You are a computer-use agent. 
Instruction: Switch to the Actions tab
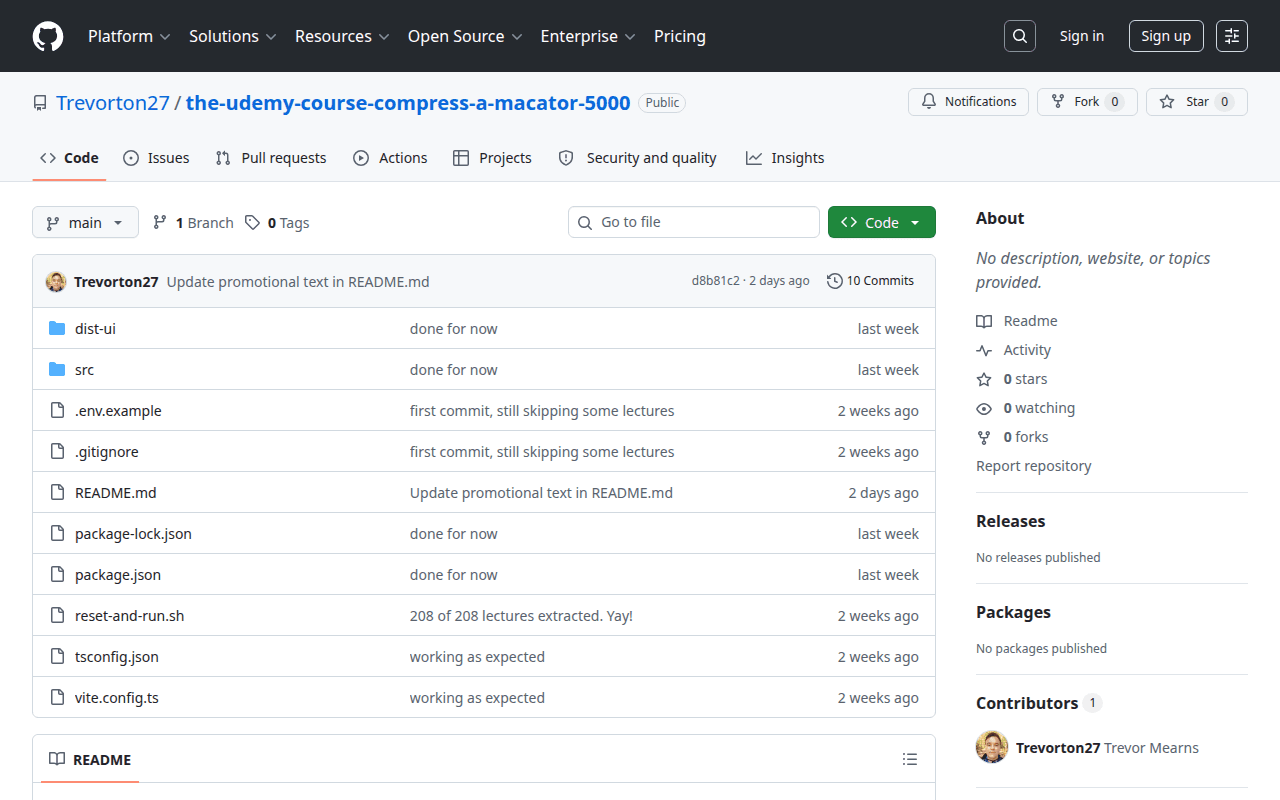[390, 158]
